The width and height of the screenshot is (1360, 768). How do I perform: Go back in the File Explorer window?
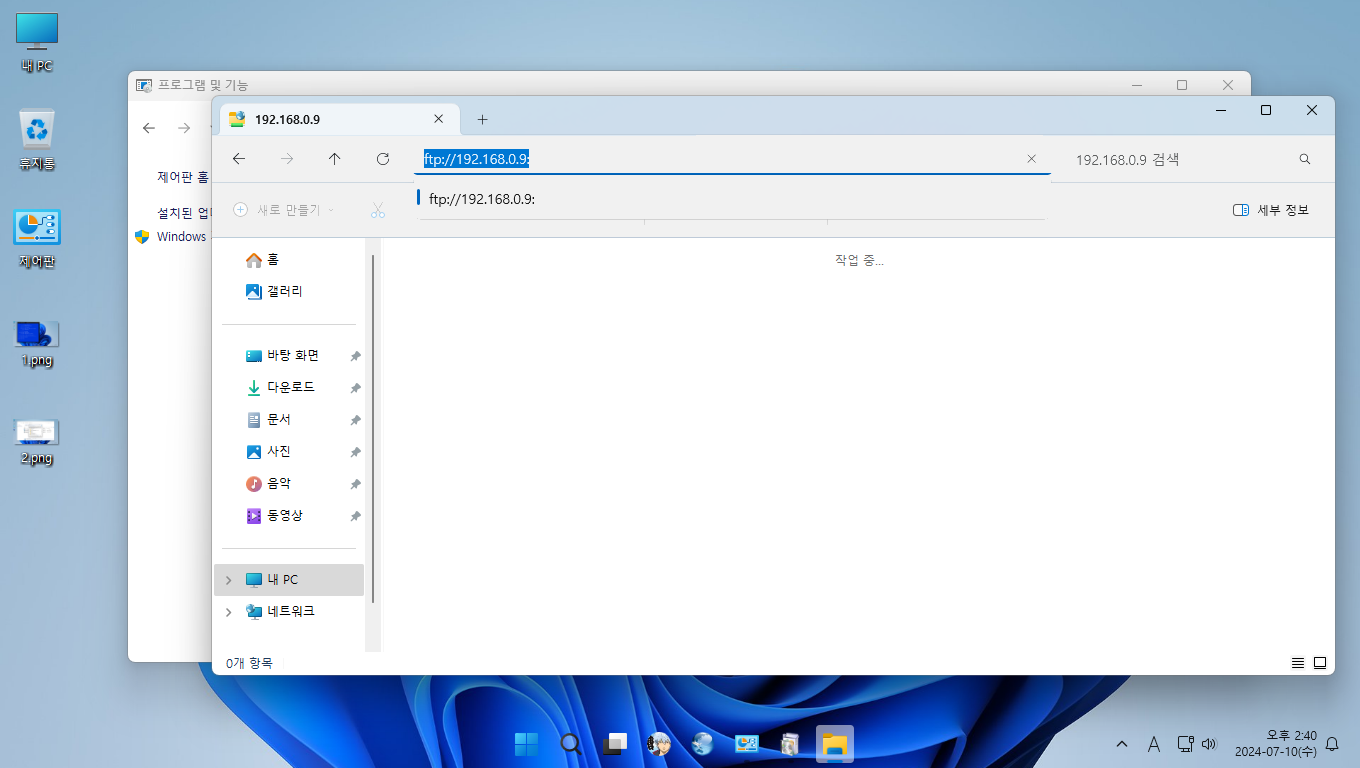(239, 159)
